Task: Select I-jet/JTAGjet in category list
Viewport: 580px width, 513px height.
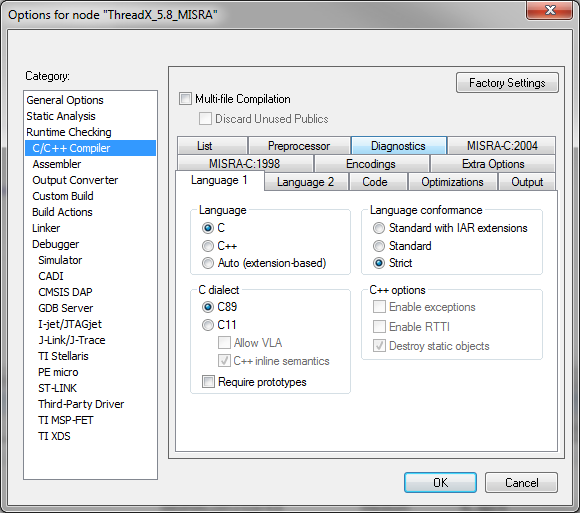Action: [90, 324]
